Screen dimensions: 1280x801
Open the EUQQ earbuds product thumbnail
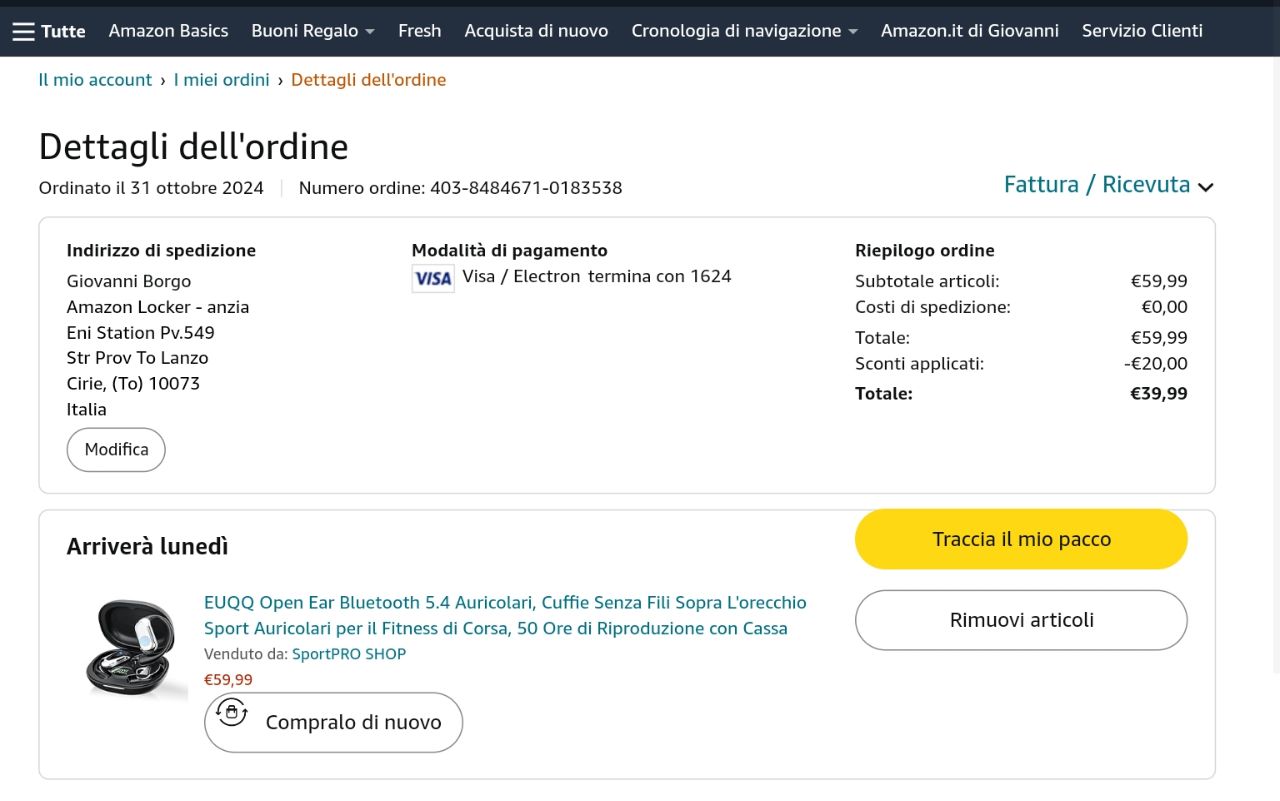coord(131,648)
